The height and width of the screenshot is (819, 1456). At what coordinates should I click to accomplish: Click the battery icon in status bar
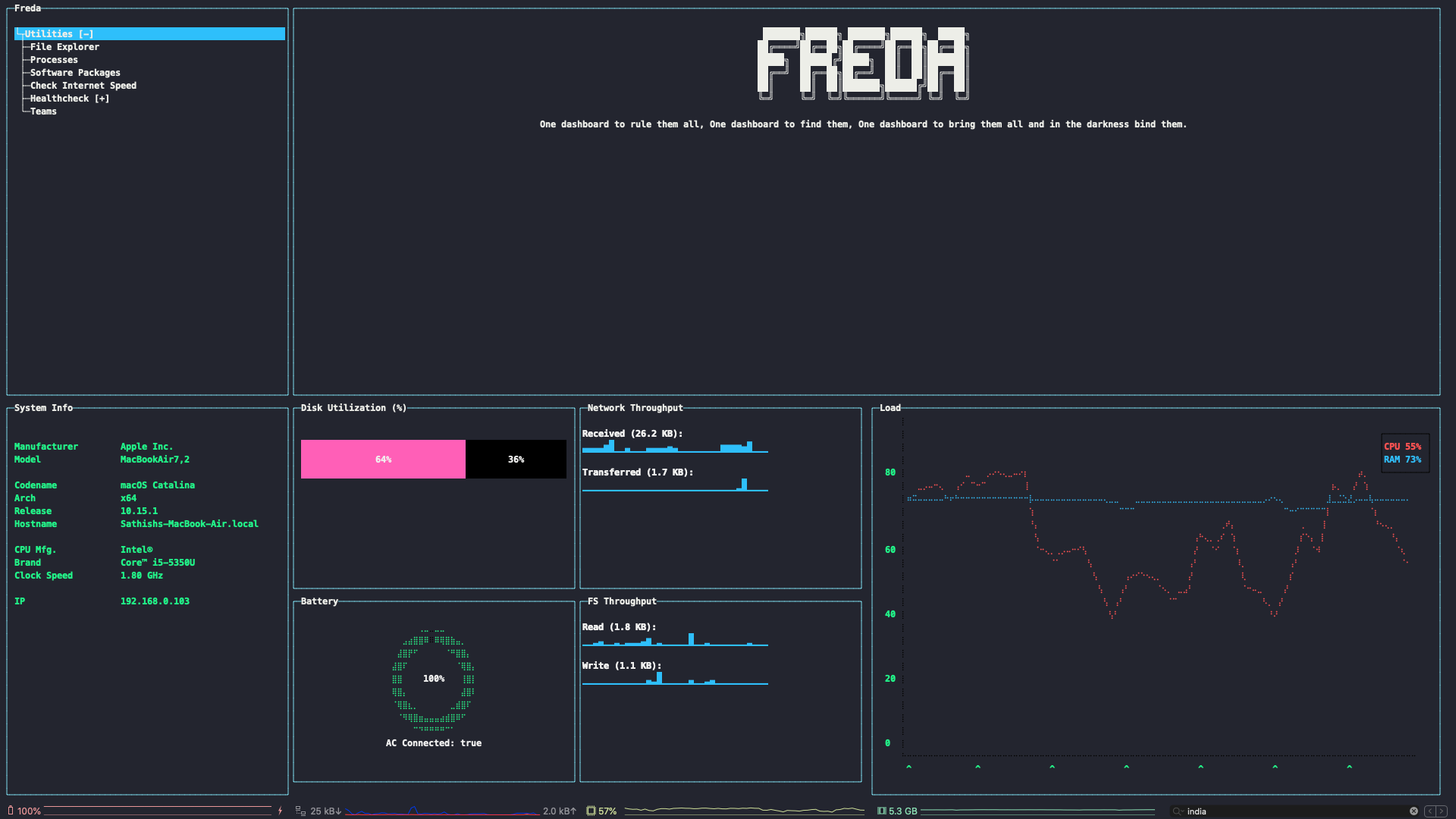click(x=11, y=811)
